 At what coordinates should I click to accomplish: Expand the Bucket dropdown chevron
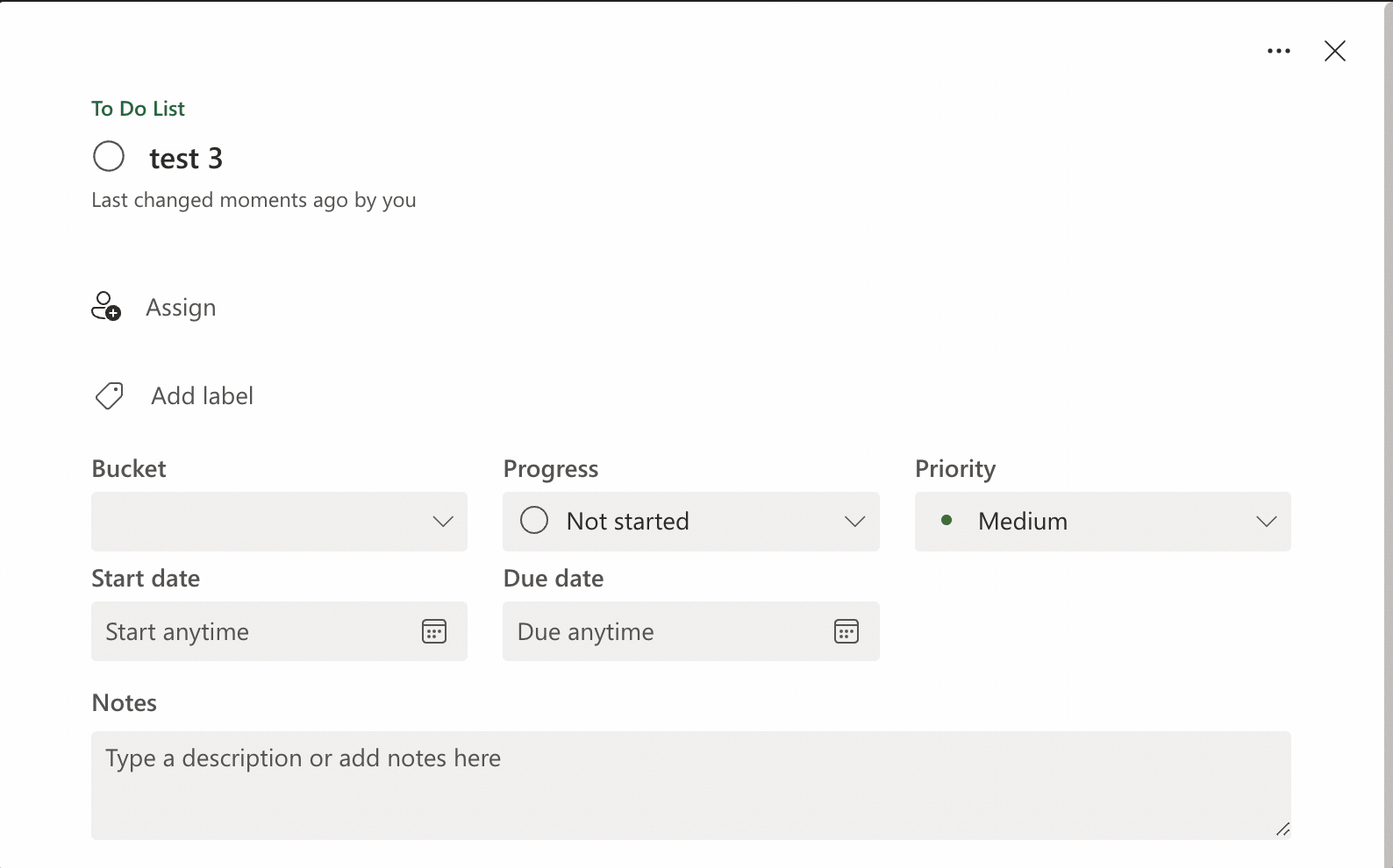pos(443,522)
